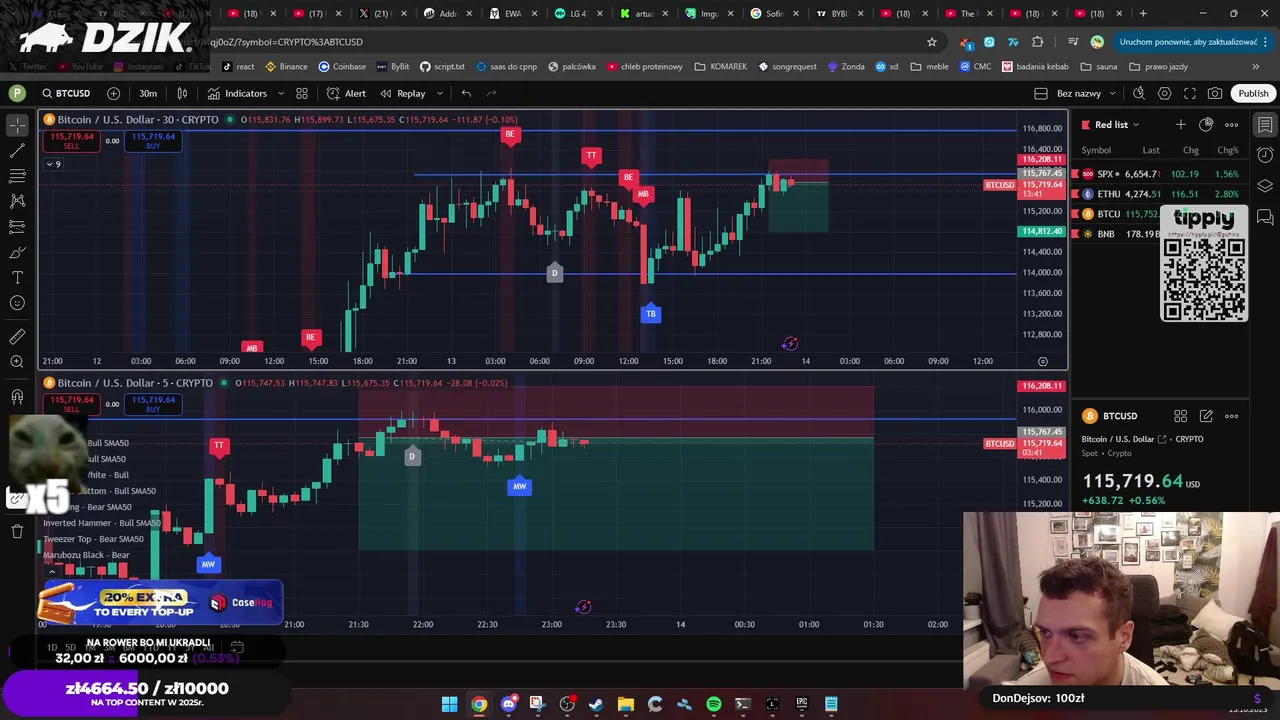Open the forecasting and measurement tools

(17, 227)
